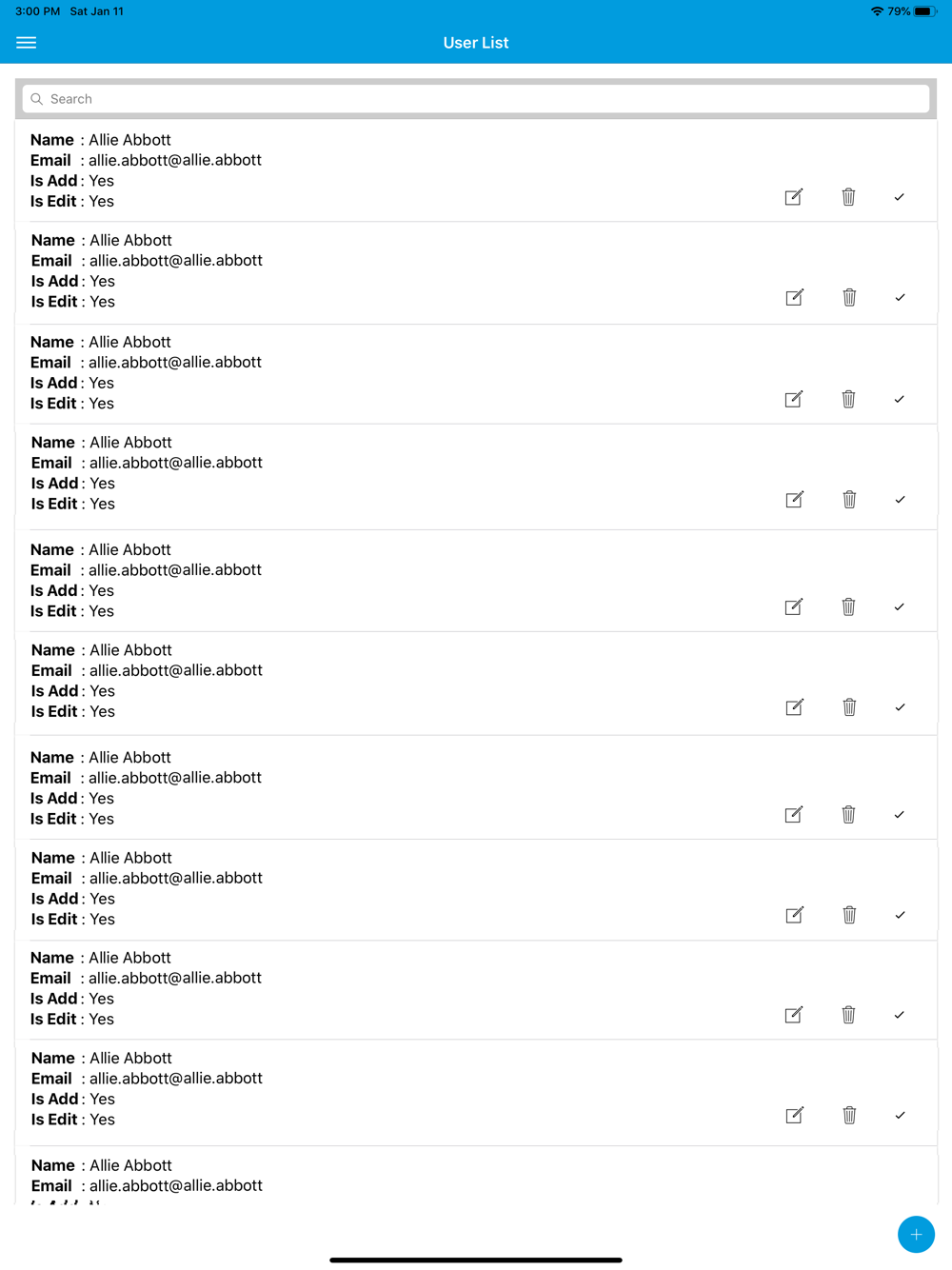Delete the first Allie Abbott entry
The height and width of the screenshot is (1270, 952).
click(x=848, y=197)
